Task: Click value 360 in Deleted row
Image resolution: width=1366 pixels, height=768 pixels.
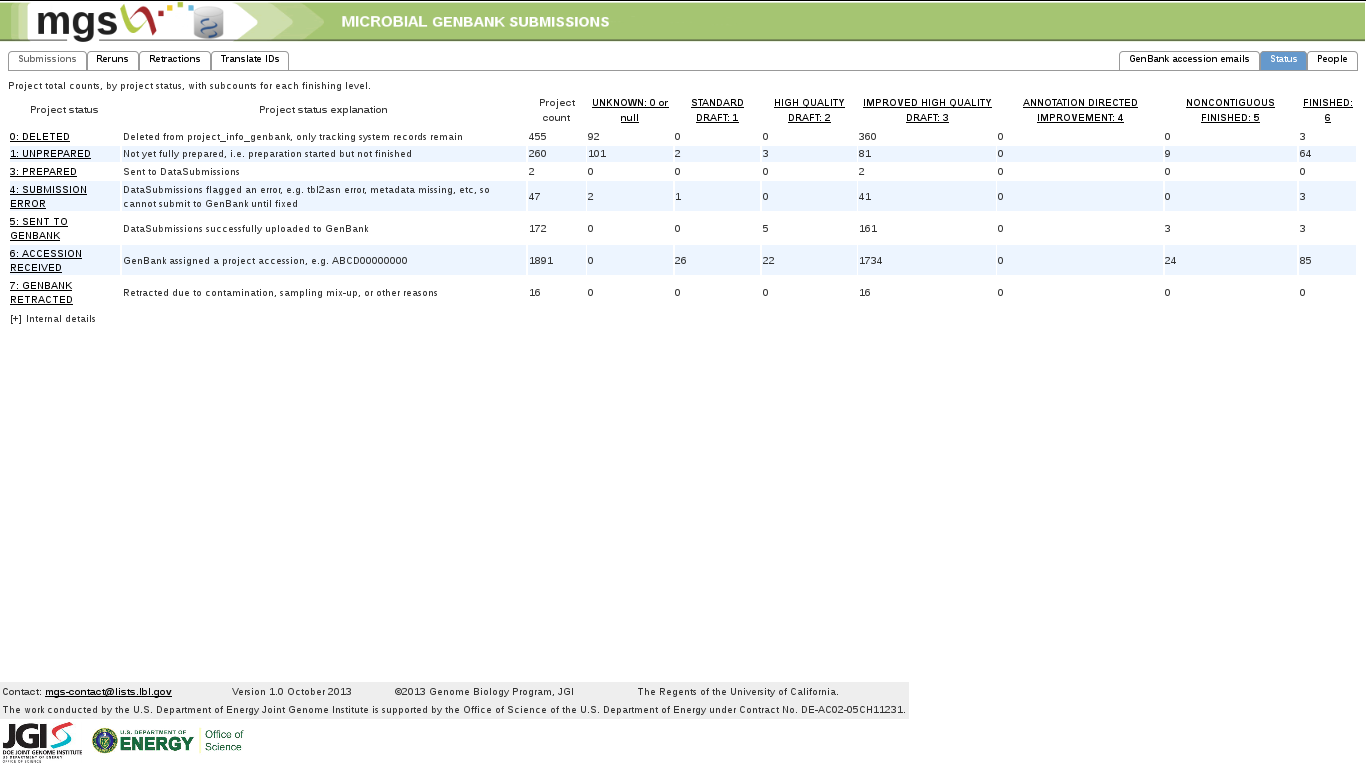Action: pyautogui.click(x=867, y=137)
